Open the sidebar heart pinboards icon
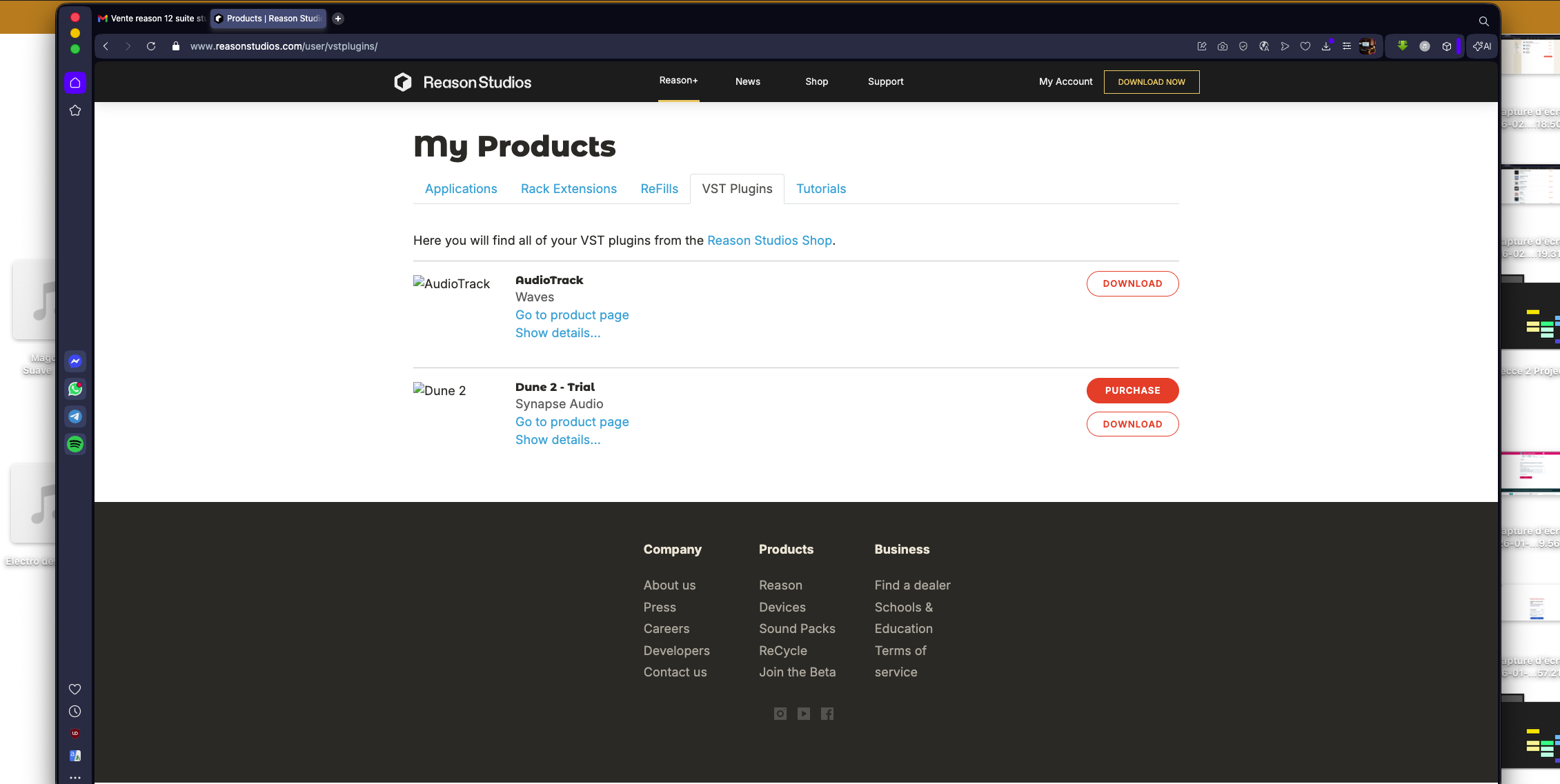This screenshot has height=784, width=1560. pyautogui.click(x=75, y=689)
